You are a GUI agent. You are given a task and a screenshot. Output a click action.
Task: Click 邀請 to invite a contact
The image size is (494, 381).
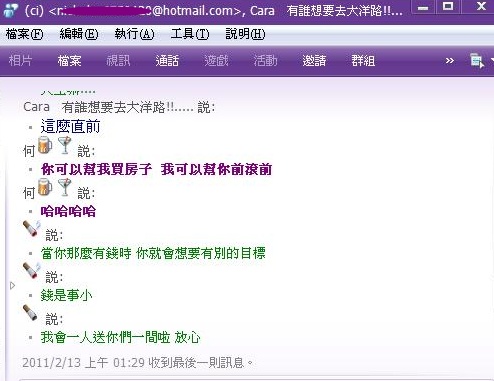314,61
